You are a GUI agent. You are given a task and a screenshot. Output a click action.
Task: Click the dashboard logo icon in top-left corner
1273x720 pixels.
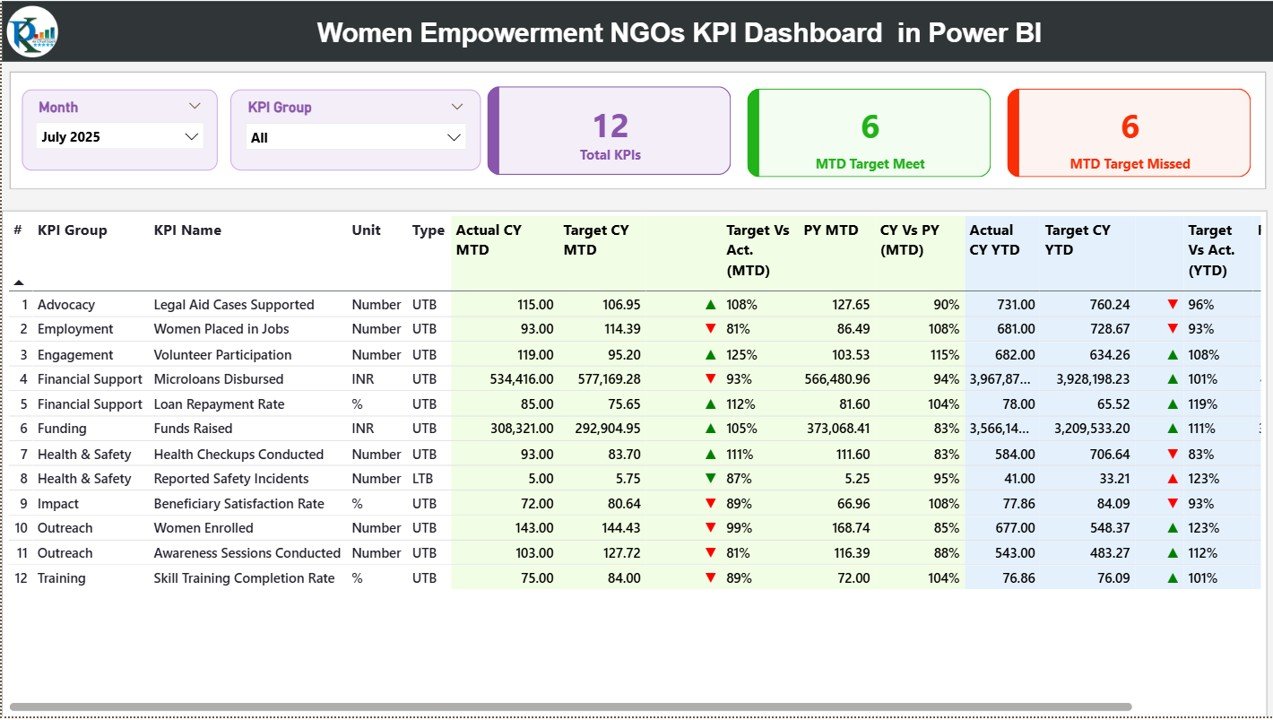point(33,31)
